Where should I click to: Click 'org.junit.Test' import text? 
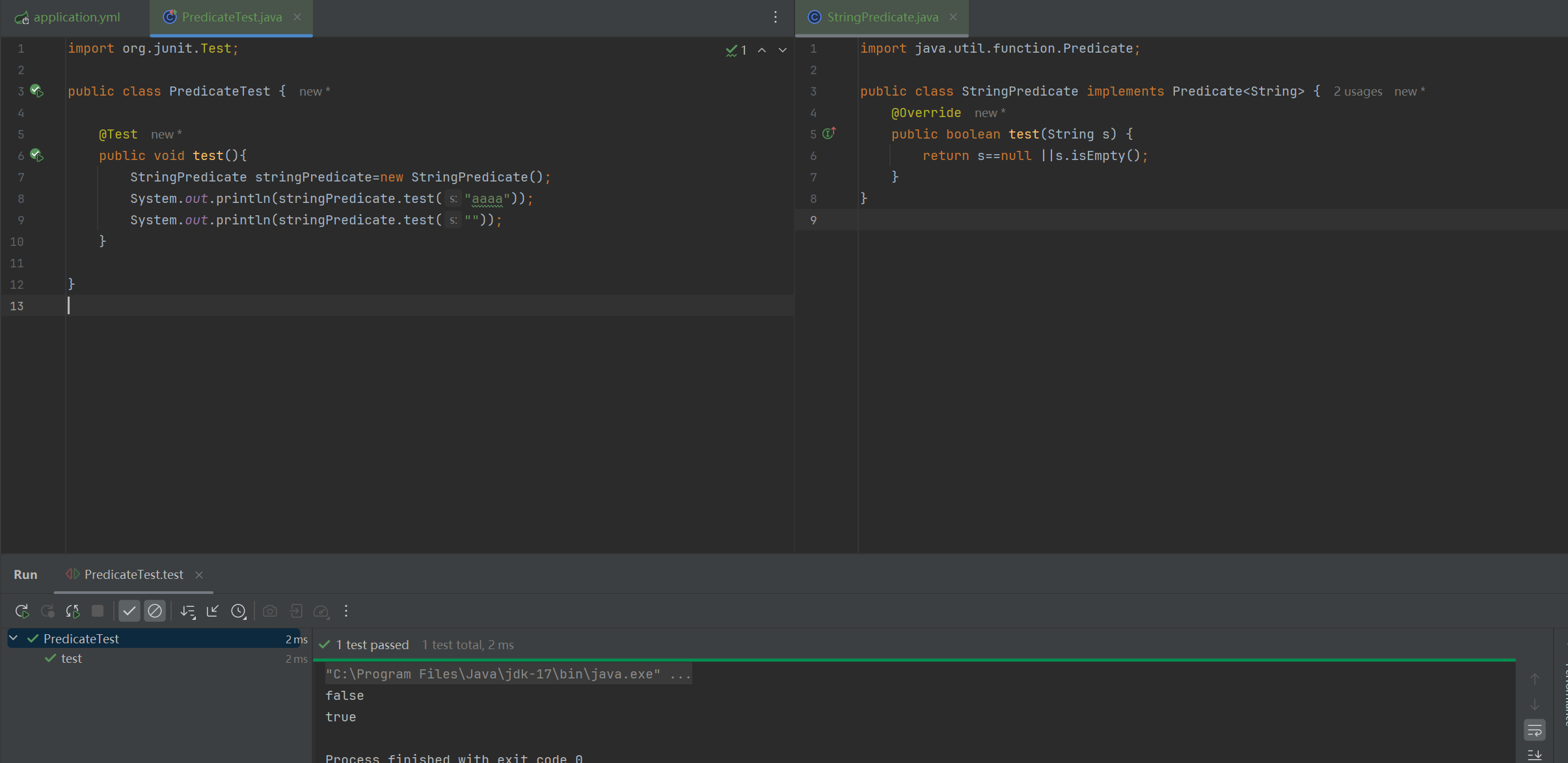177,48
